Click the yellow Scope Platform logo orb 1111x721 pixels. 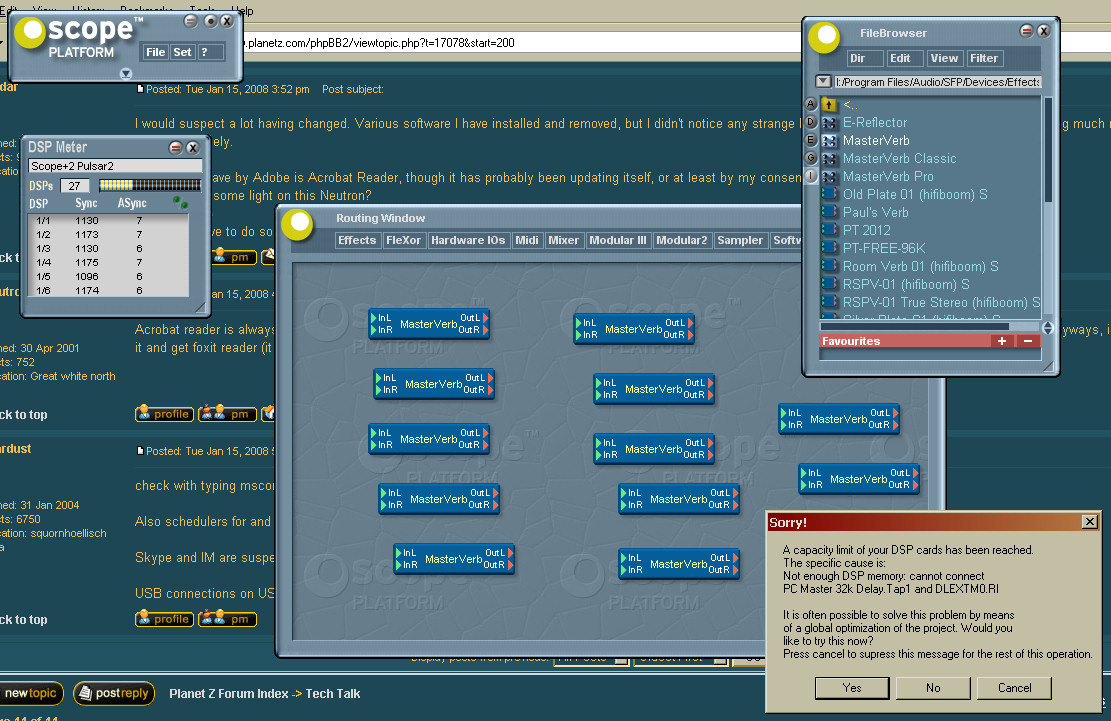click(x=31, y=33)
